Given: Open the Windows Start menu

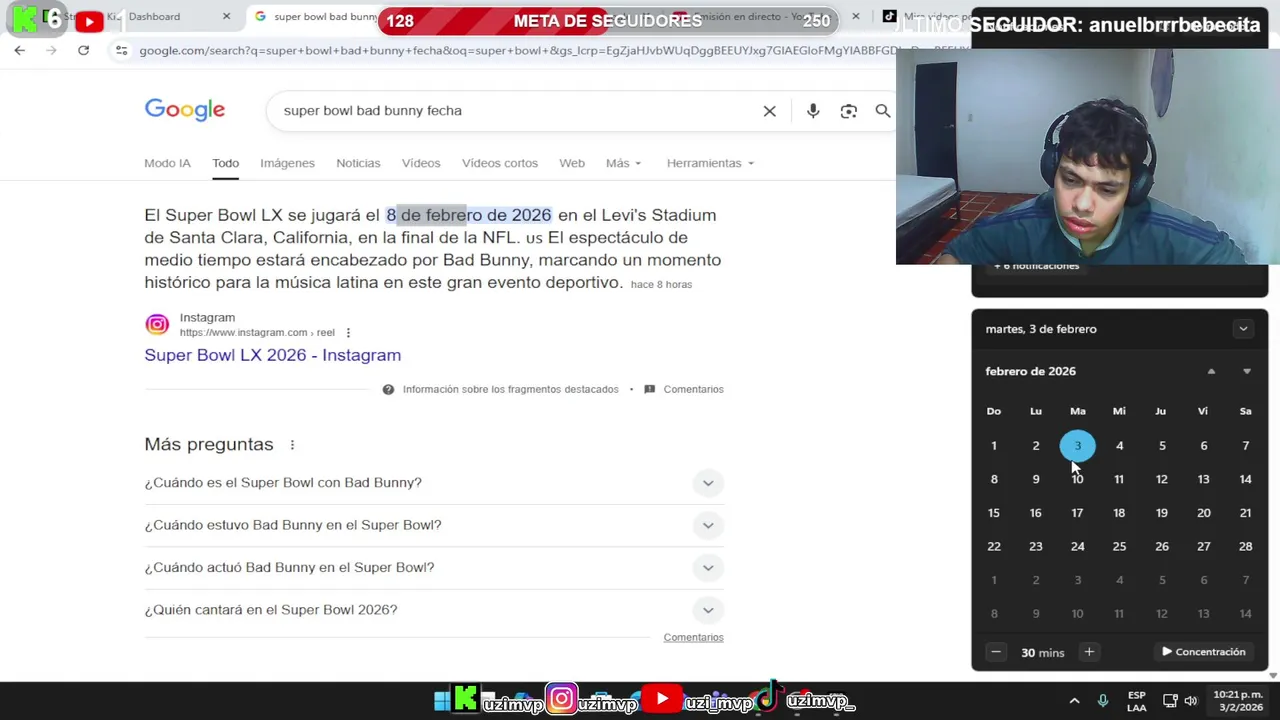Looking at the screenshot, I should click(441, 701).
